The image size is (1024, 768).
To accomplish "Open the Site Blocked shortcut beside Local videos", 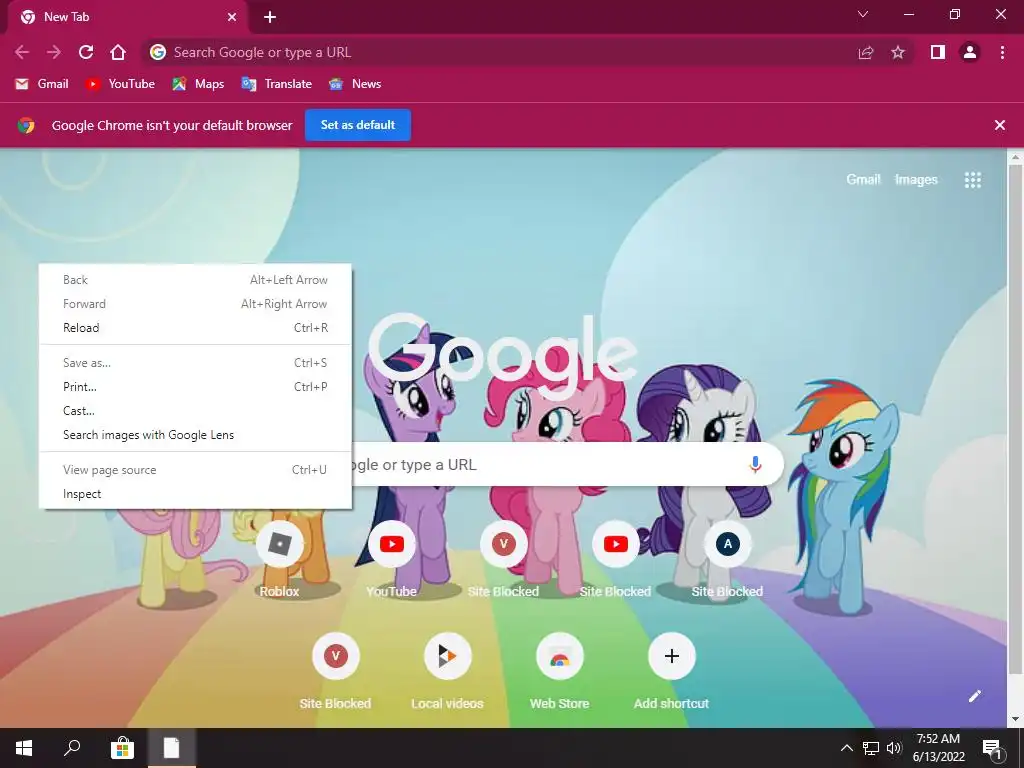I will 335,672.
